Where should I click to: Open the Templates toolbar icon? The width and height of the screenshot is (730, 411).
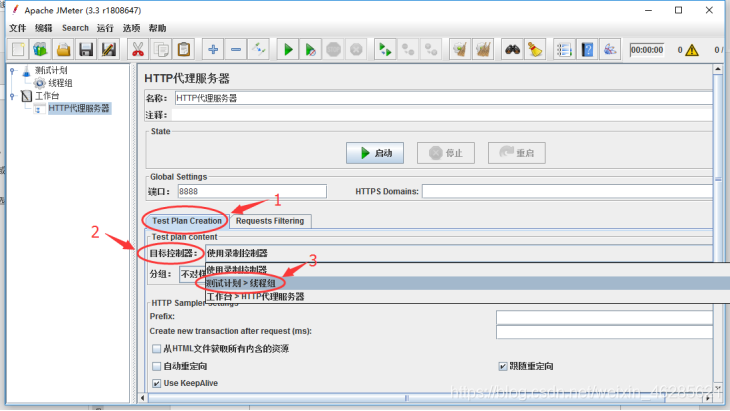41,49
